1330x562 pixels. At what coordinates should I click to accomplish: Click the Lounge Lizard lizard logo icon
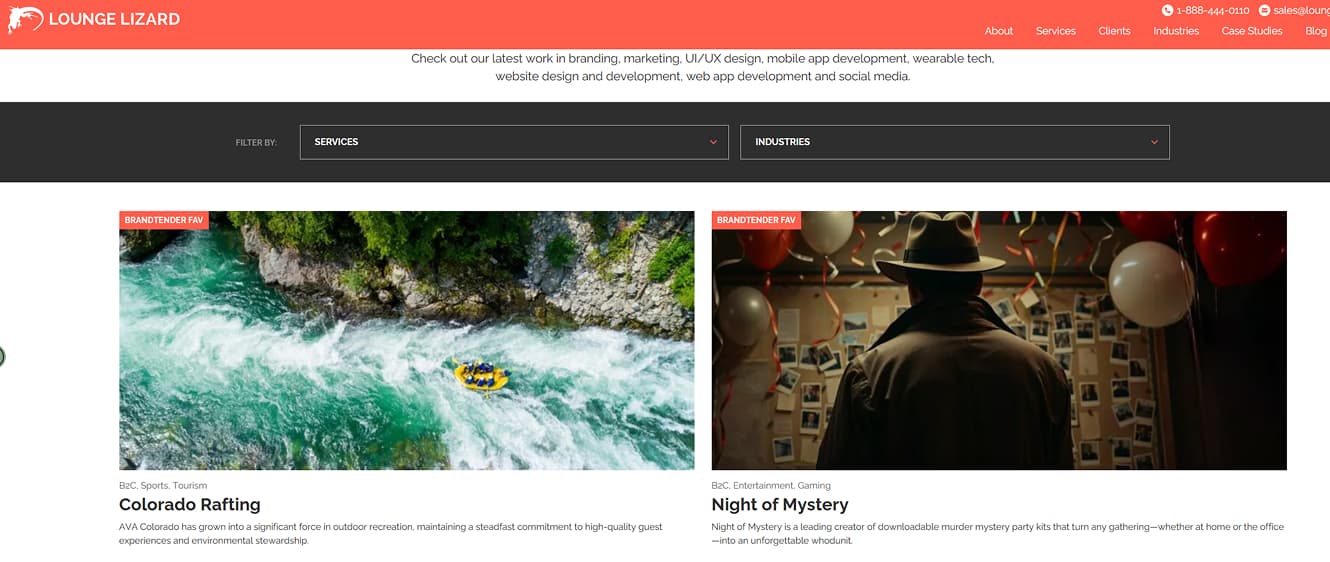pyautogui.click(x=25, y=19)
